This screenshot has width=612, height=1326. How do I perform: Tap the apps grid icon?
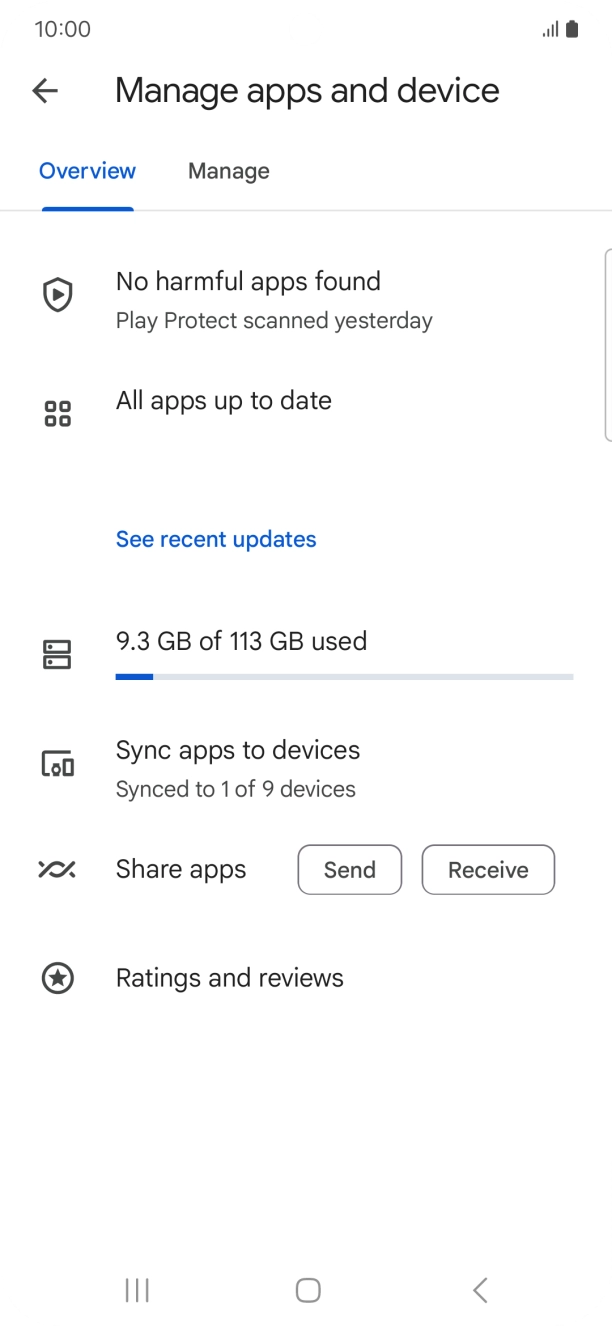(58, 414)
